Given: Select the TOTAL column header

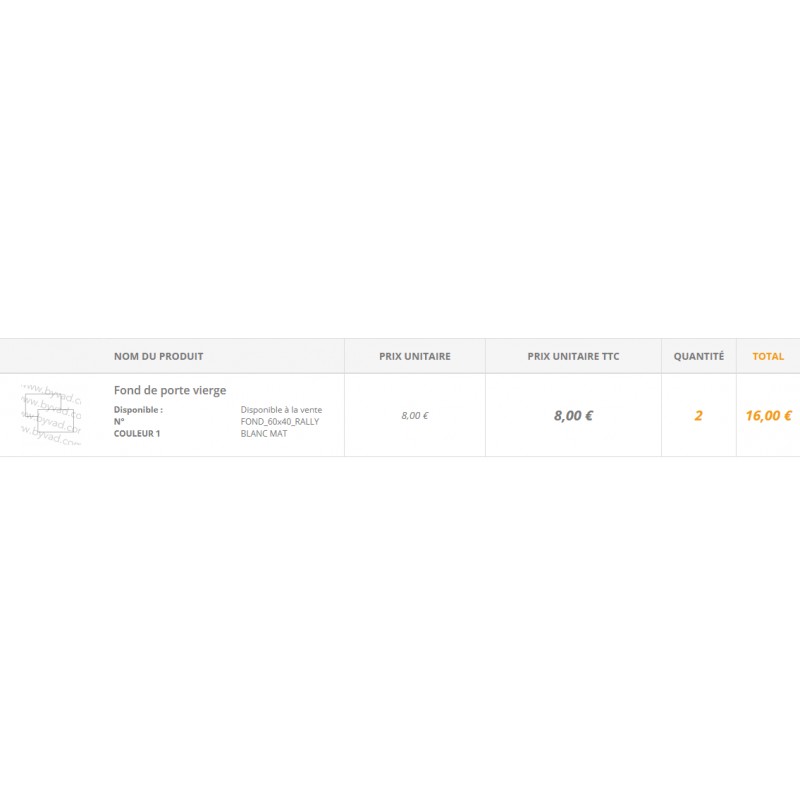Looking at the screenshot, I should click(768, 356).
